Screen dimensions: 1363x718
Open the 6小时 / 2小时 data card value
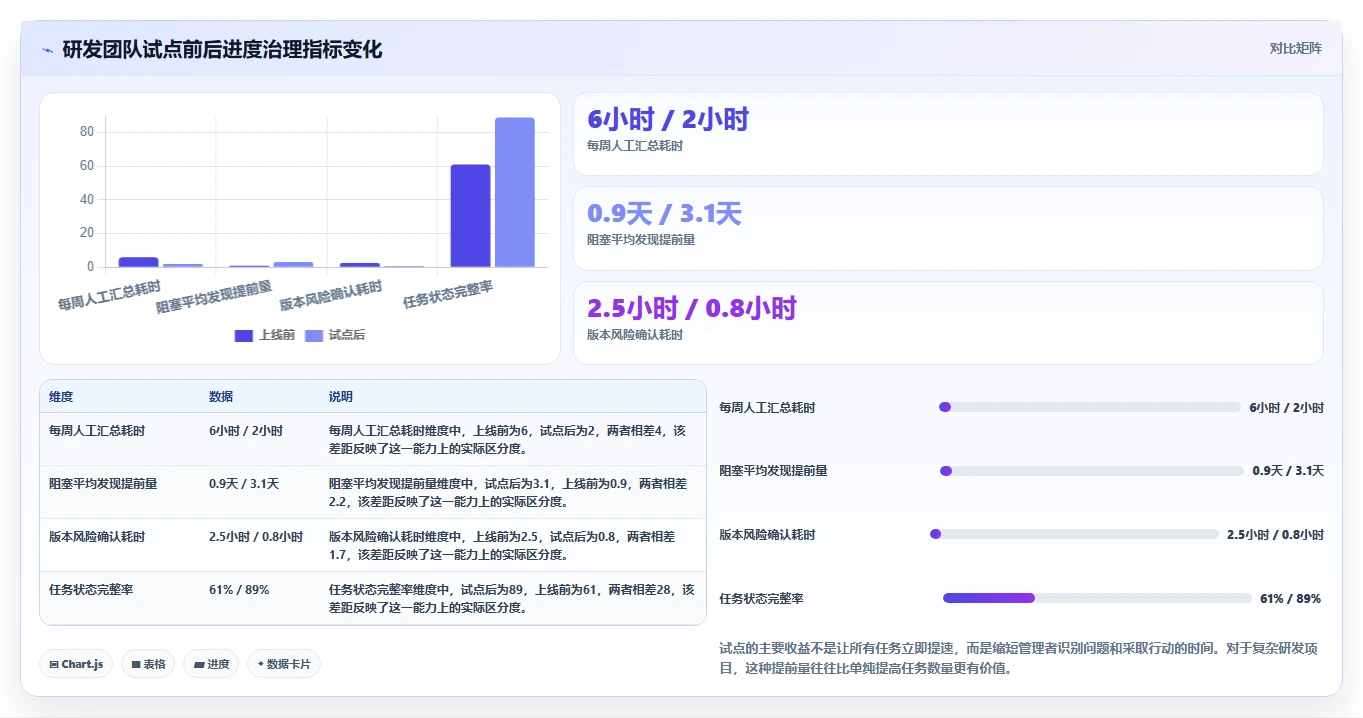668,120
